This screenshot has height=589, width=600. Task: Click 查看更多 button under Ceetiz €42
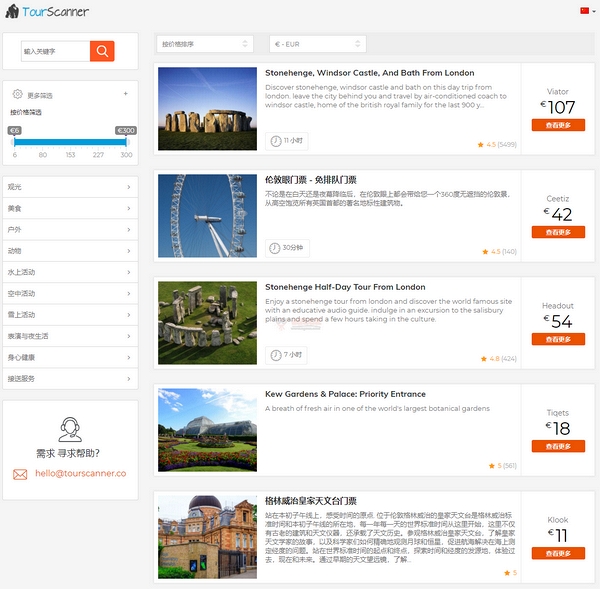[558, 232]
